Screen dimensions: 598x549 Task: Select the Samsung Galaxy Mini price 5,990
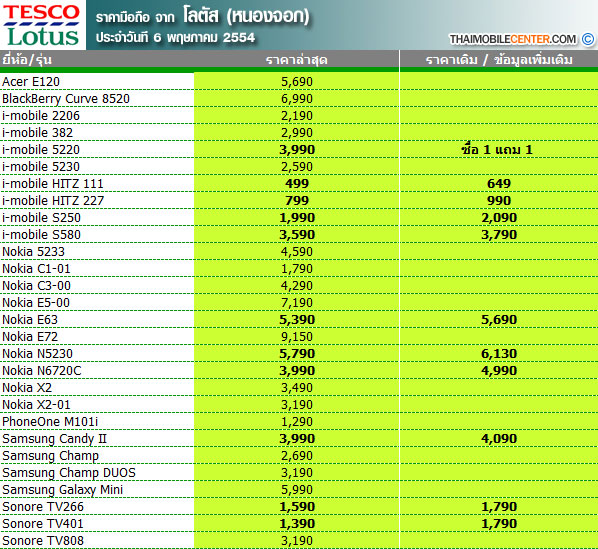pyautogui.click(x=297, y=490)
